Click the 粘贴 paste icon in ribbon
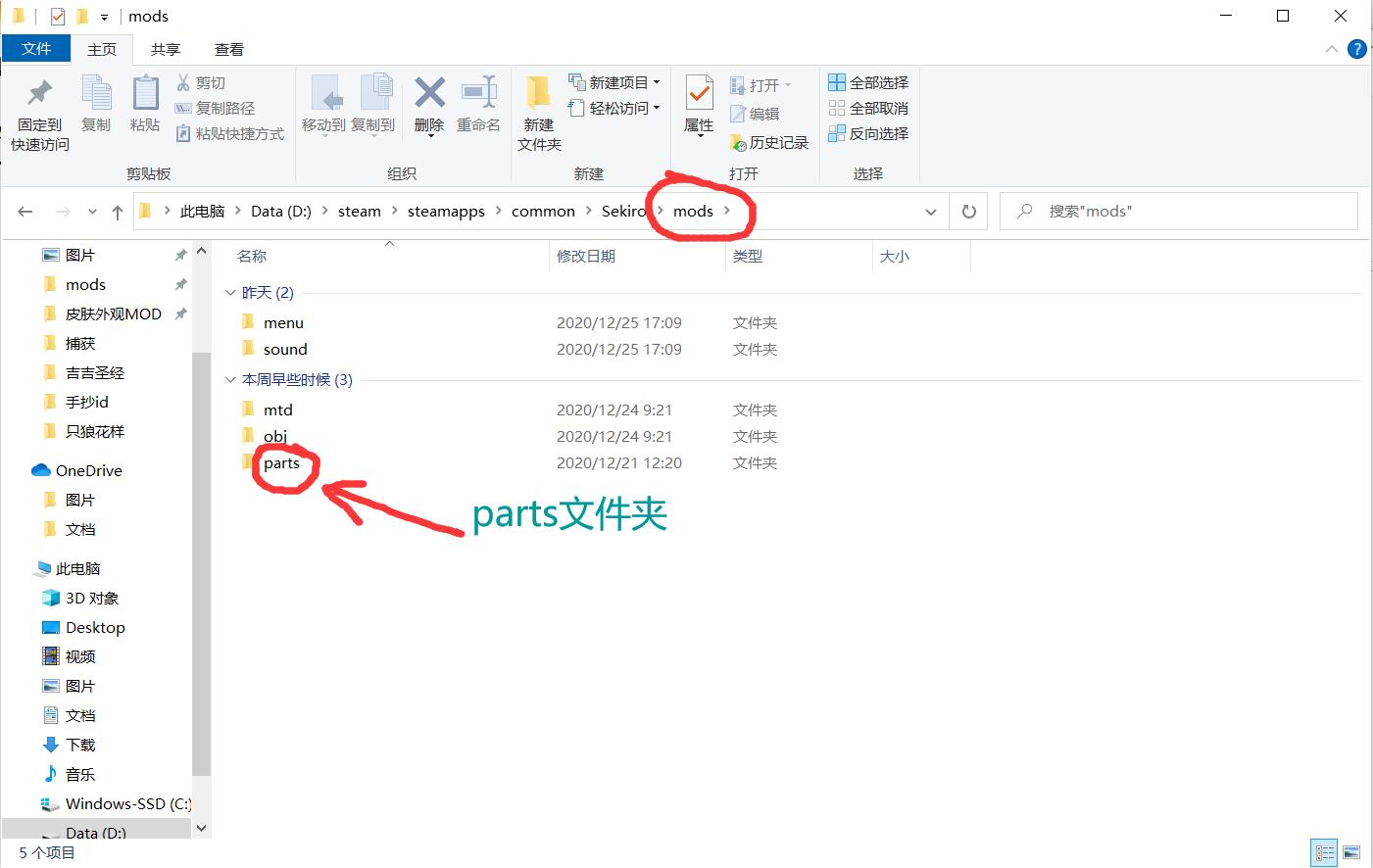The height and width of the screenshot is (868, 1373). pos(145,94)
